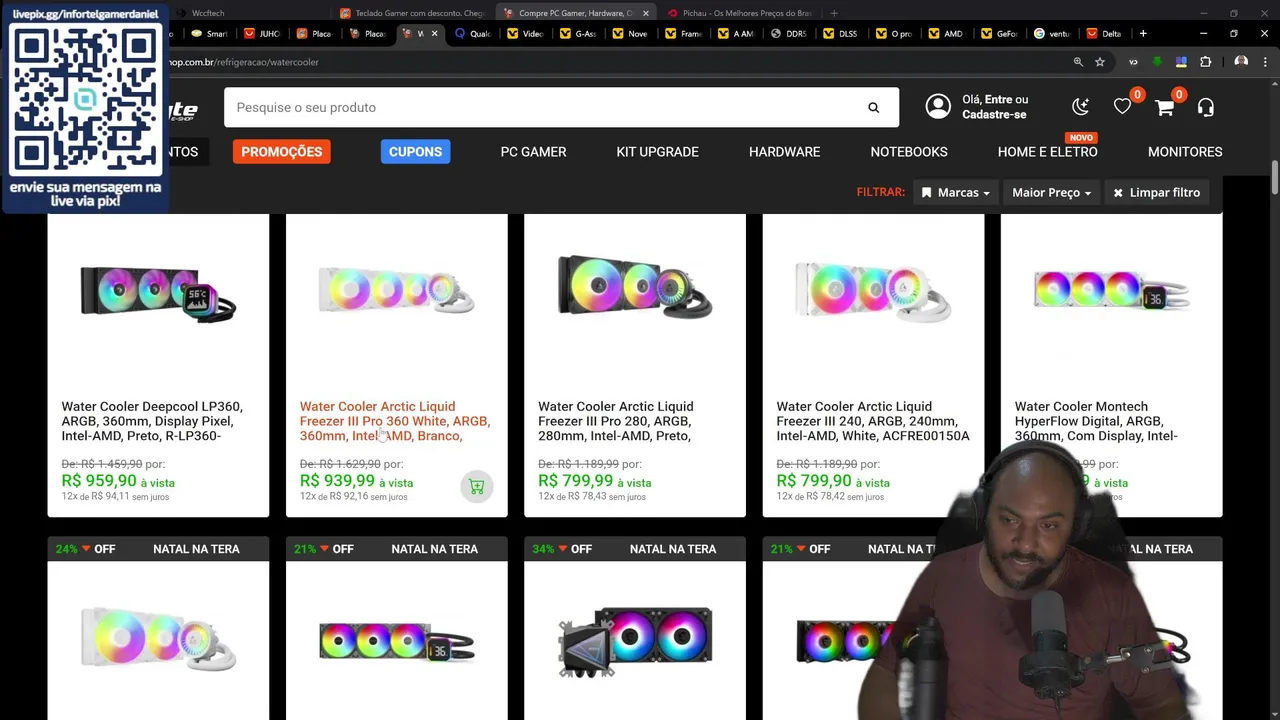Open the MONITORES menu
The height and width of the screenshot is (720, 1280).
(x=1185, y=152)
